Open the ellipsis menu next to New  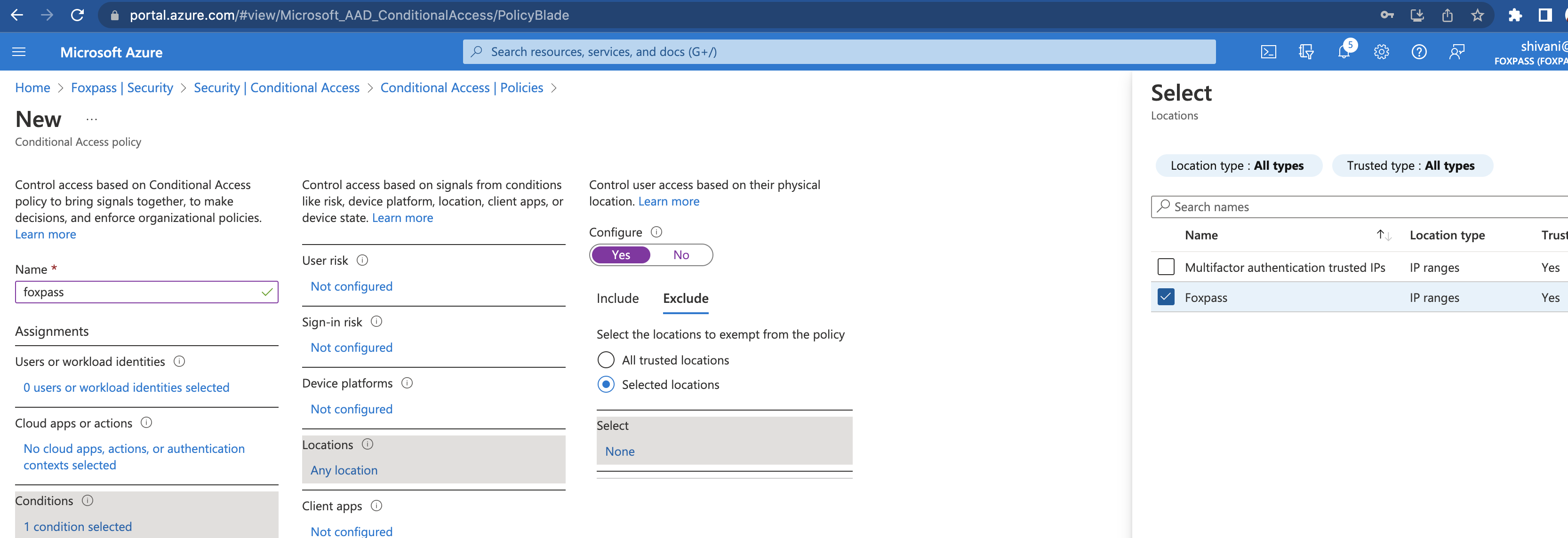pyautogui.click(x=92, y=119)
